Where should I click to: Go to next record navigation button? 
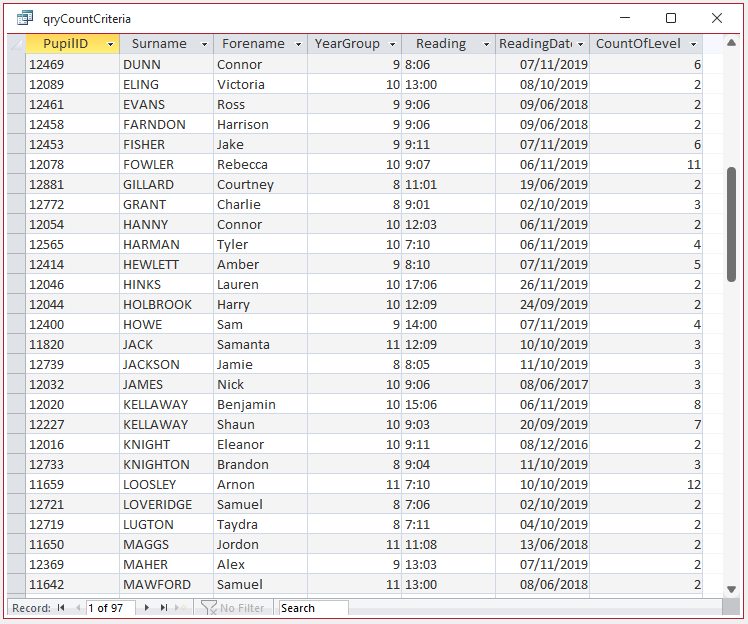point(147,608)
